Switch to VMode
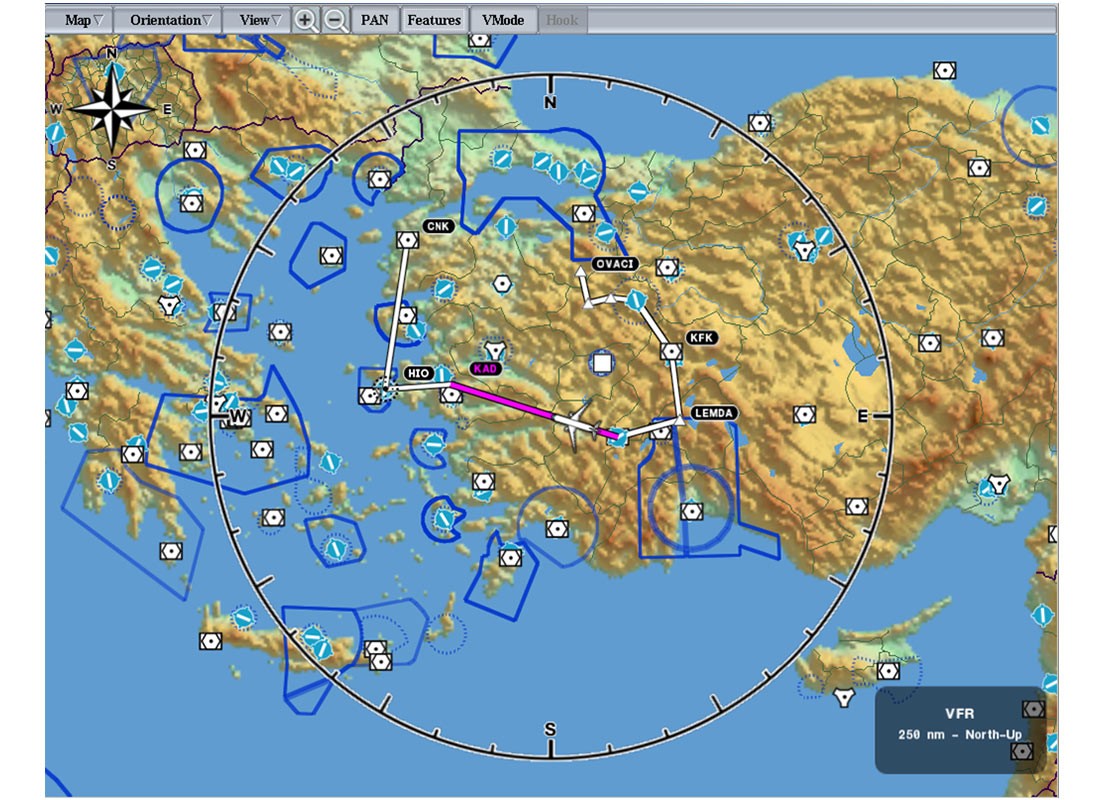This screenshot has width=1104, height=800. click(503, 20)
